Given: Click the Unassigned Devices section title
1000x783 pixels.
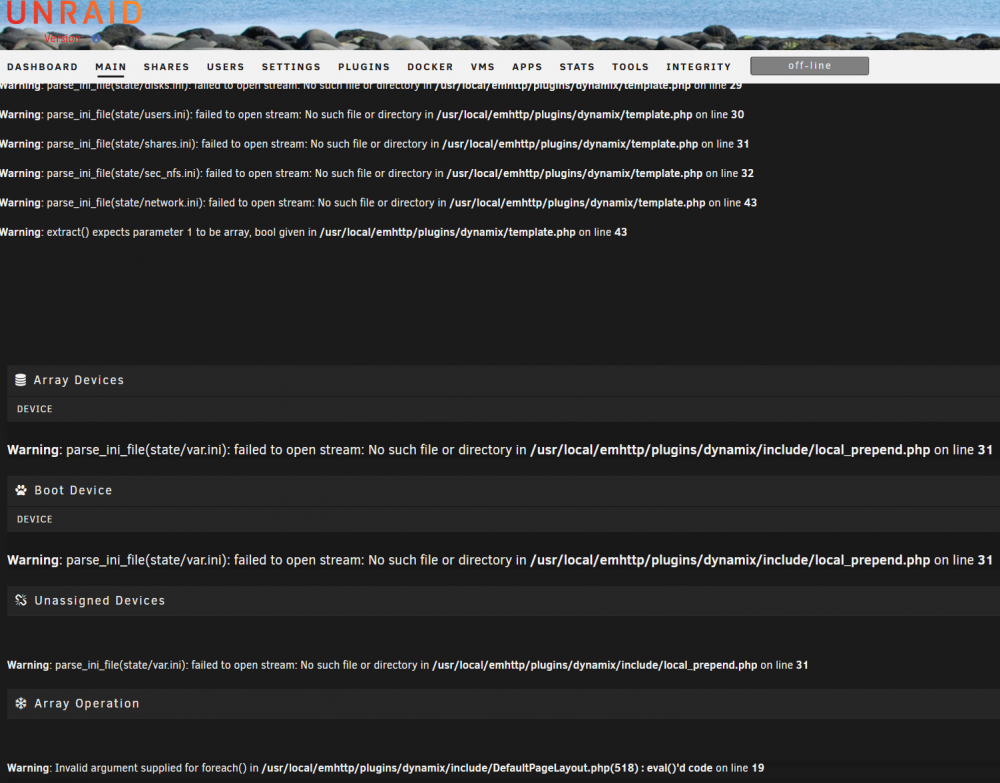Looking at the screenshot, I should 99,601.
